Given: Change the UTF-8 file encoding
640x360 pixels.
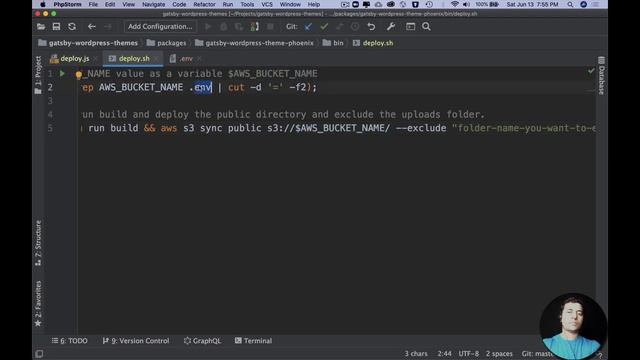Looking at the screenshot, I should point(469,353).
